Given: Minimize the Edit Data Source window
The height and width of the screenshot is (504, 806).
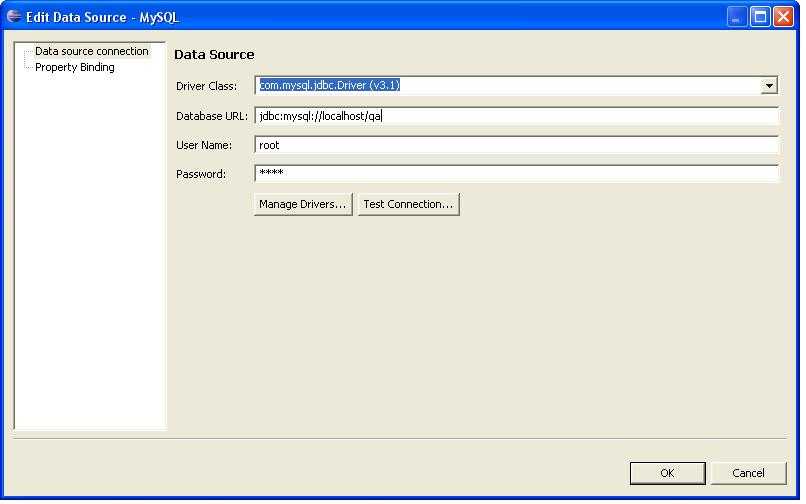Looking at the screenshot, I should point(737,17).
